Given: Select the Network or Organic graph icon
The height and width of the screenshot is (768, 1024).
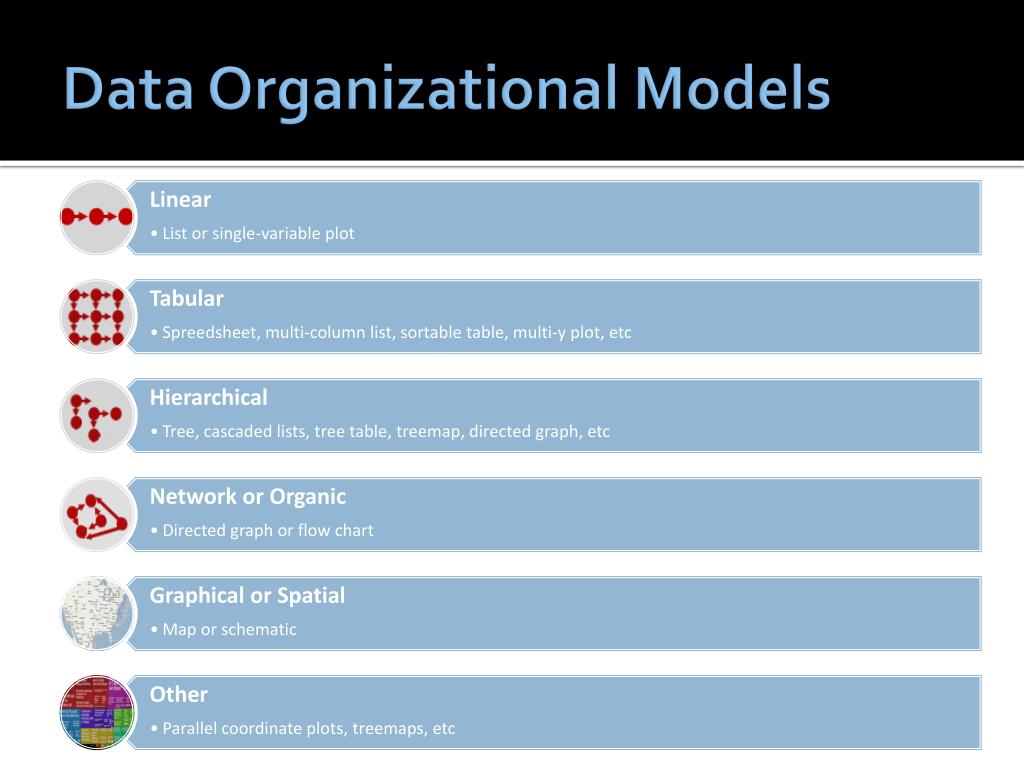Looking at the screenshot, I should point(97,515).
